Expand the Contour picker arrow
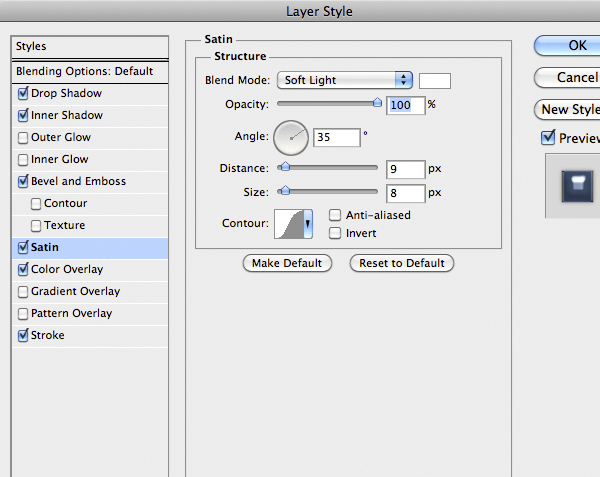The height and width of the screenshot is (477, 600). click(308, 224)
